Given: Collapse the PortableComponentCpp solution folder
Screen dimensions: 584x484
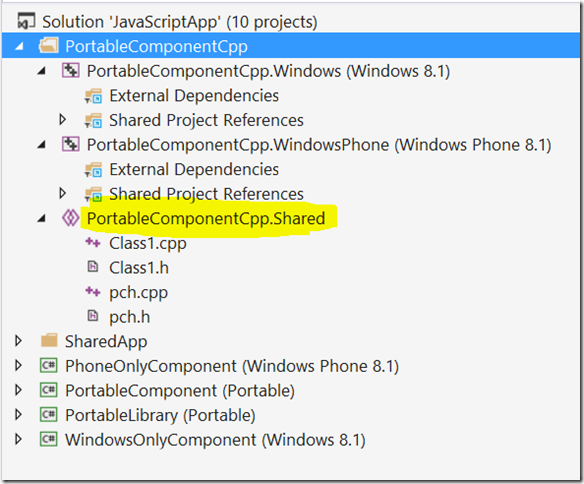Looking at the screenshot, I should pos(19,46).
